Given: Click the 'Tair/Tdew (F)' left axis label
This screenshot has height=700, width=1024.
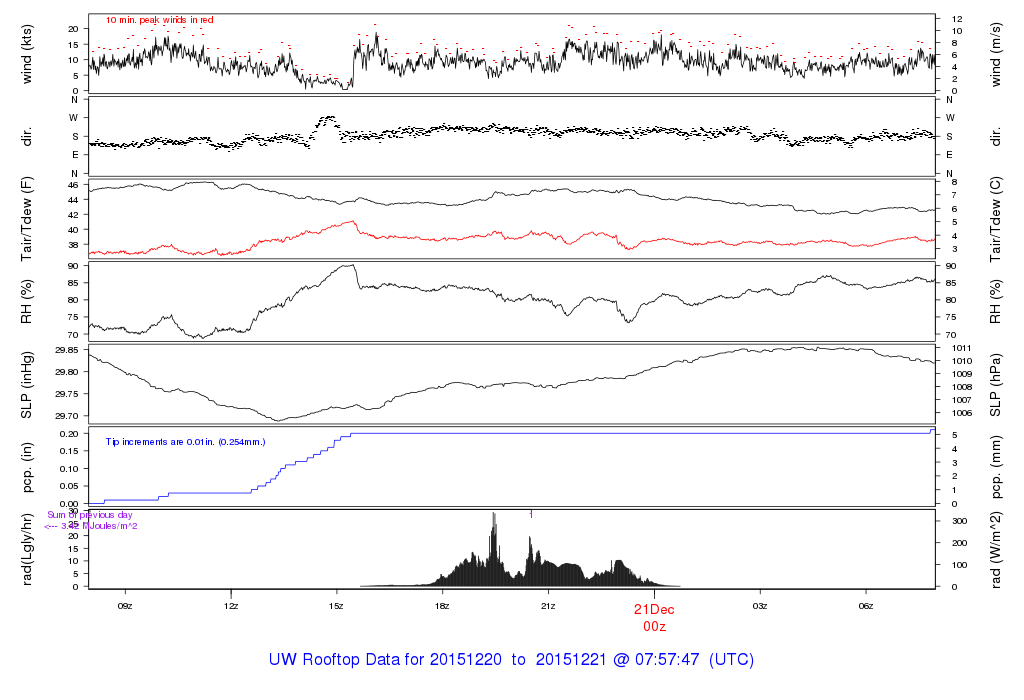Looking at the screenshot, I should point(27,219).
